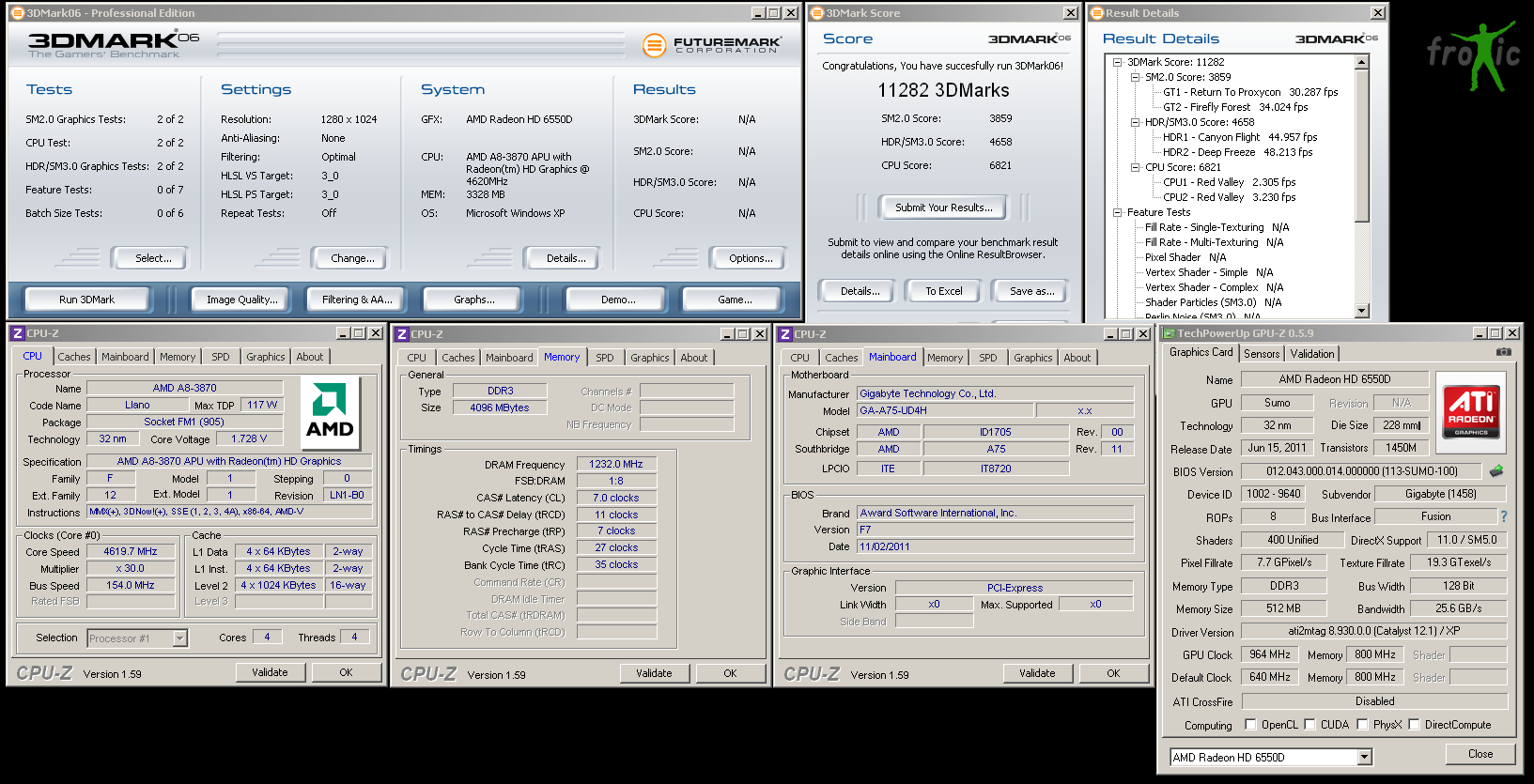
Task: Click the TechPowerUp GPU-Z title bar icon
Action: click(x=1169, y=333)
